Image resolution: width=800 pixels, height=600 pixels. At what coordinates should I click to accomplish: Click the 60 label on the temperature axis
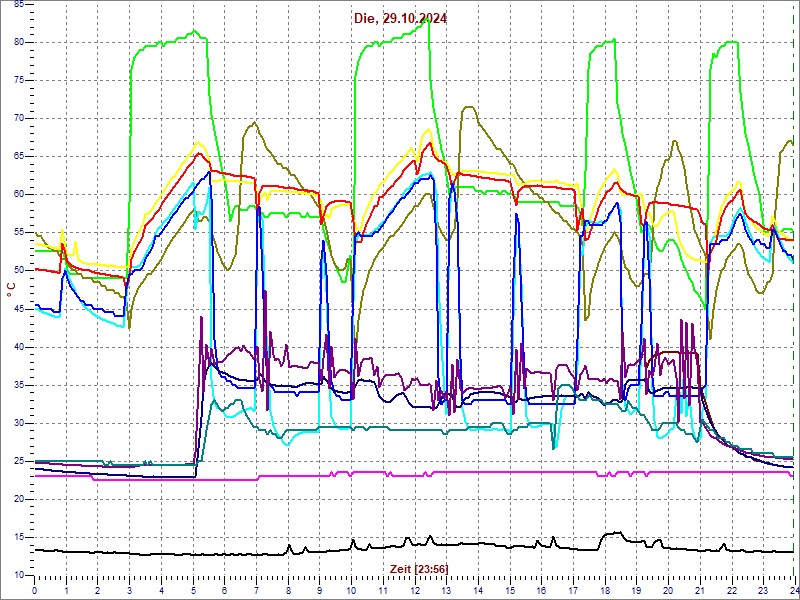point(18,194)
